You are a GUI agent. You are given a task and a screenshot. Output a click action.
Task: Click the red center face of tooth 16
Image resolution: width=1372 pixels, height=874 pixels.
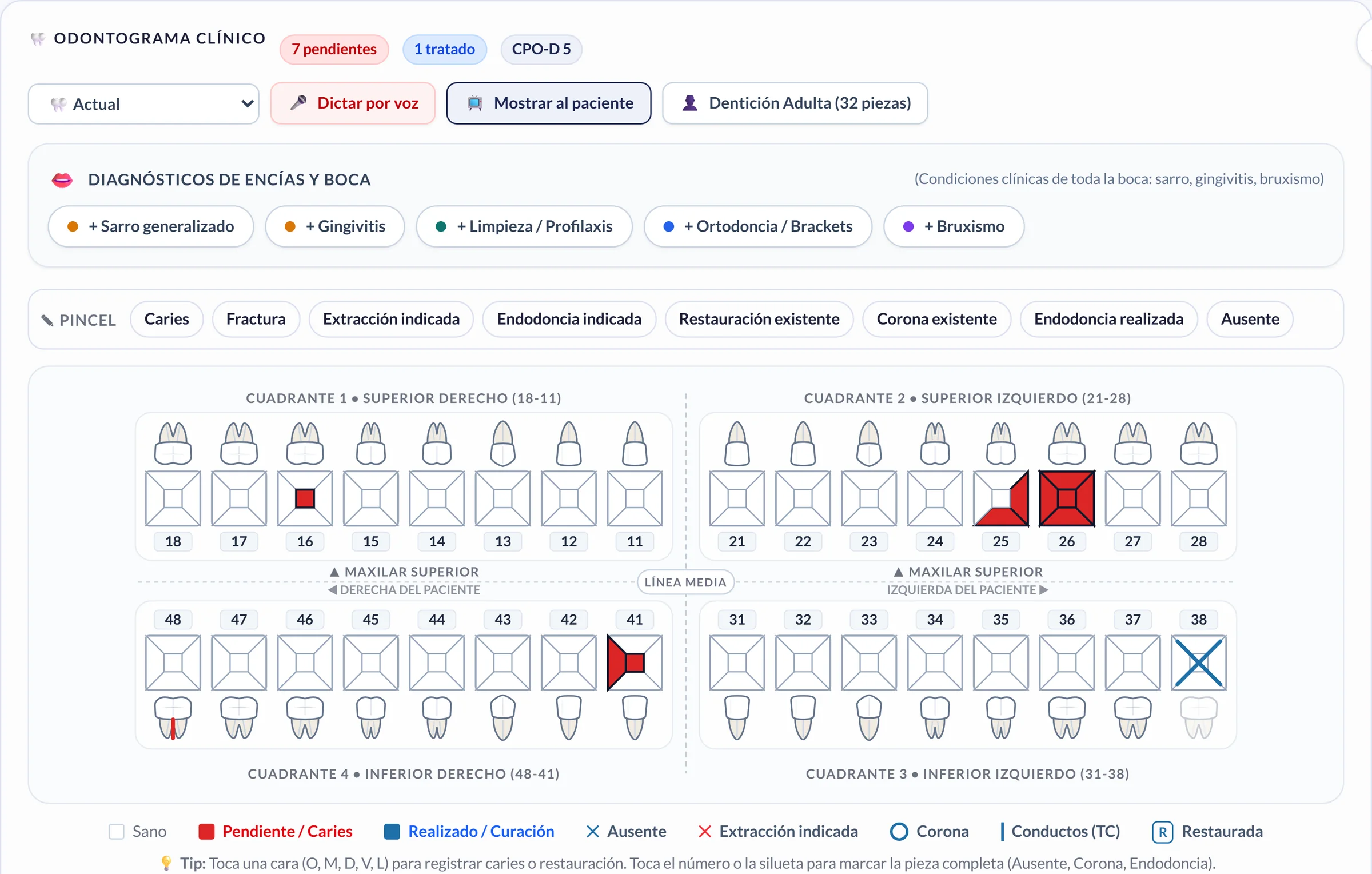point(305,498)
